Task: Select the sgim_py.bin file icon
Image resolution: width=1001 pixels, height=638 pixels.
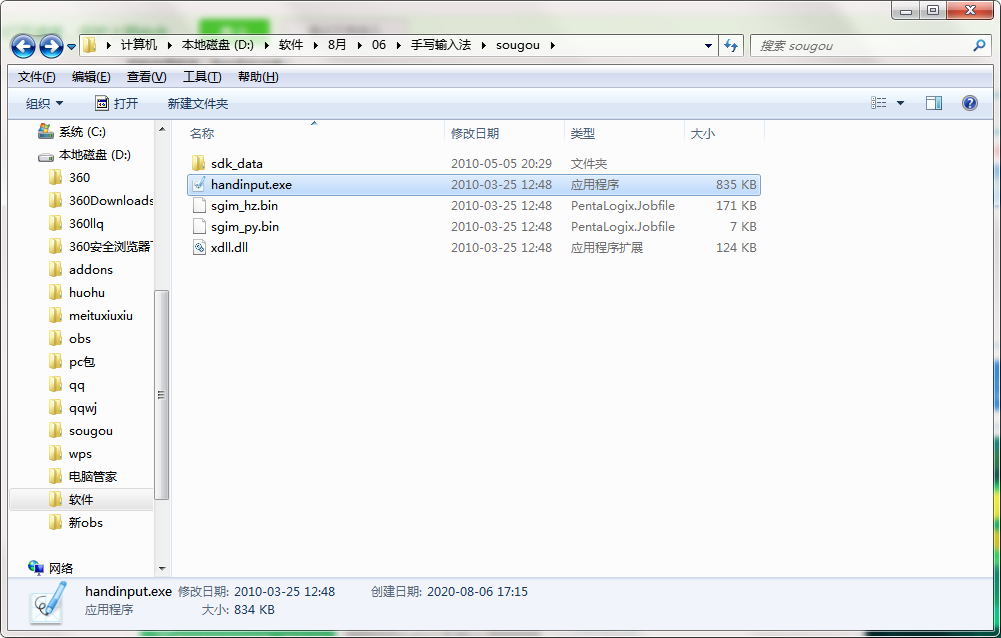Action: coord(199,227)
